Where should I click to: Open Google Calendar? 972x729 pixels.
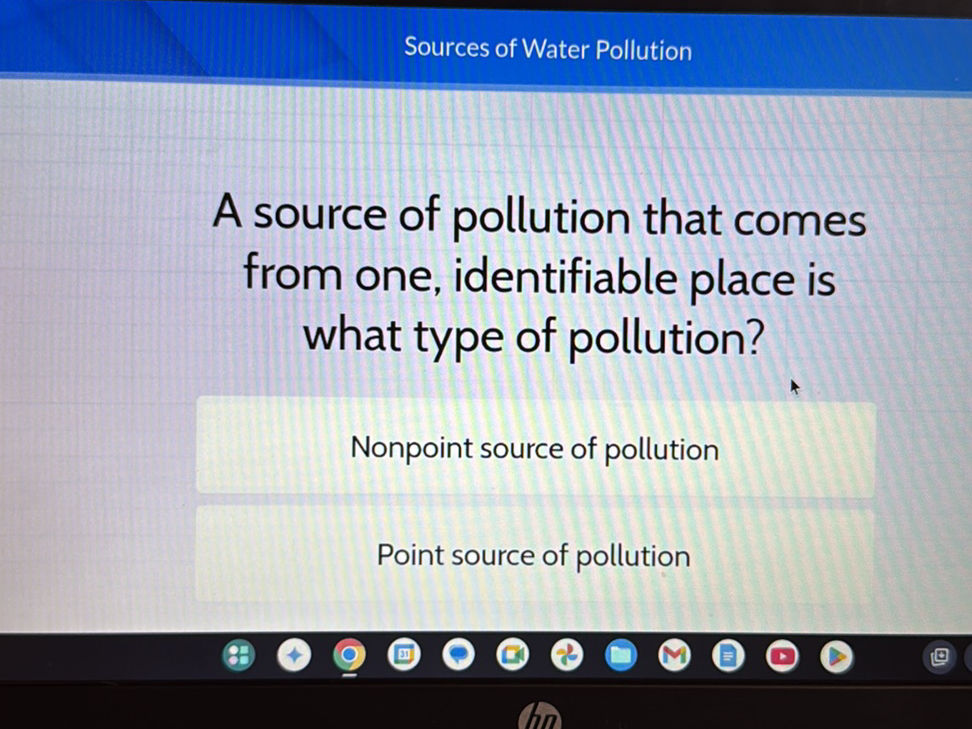pyautogui.click(x=404, y=657)
